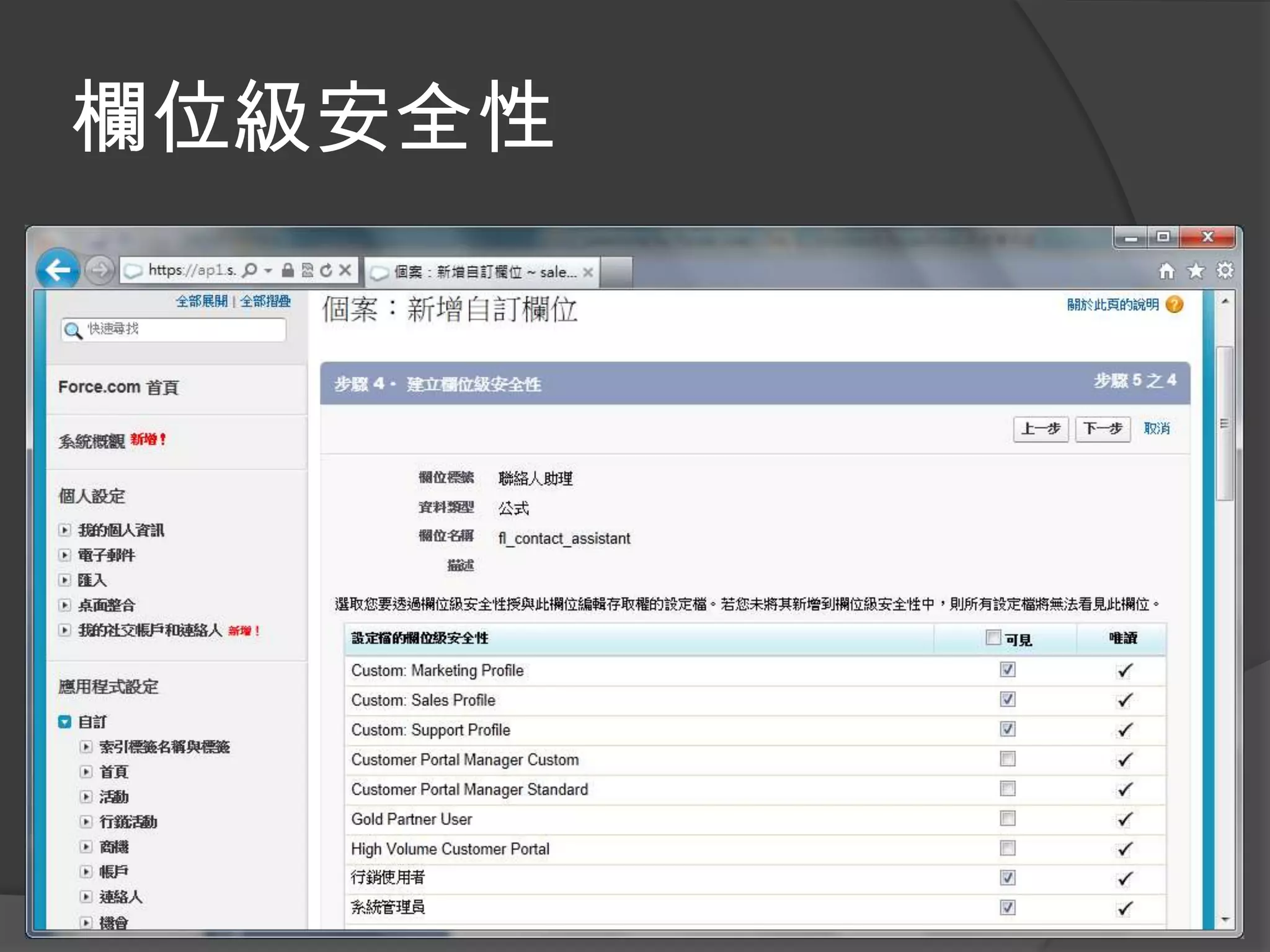Collapse the 自訂 section

(x=64, y=722)
